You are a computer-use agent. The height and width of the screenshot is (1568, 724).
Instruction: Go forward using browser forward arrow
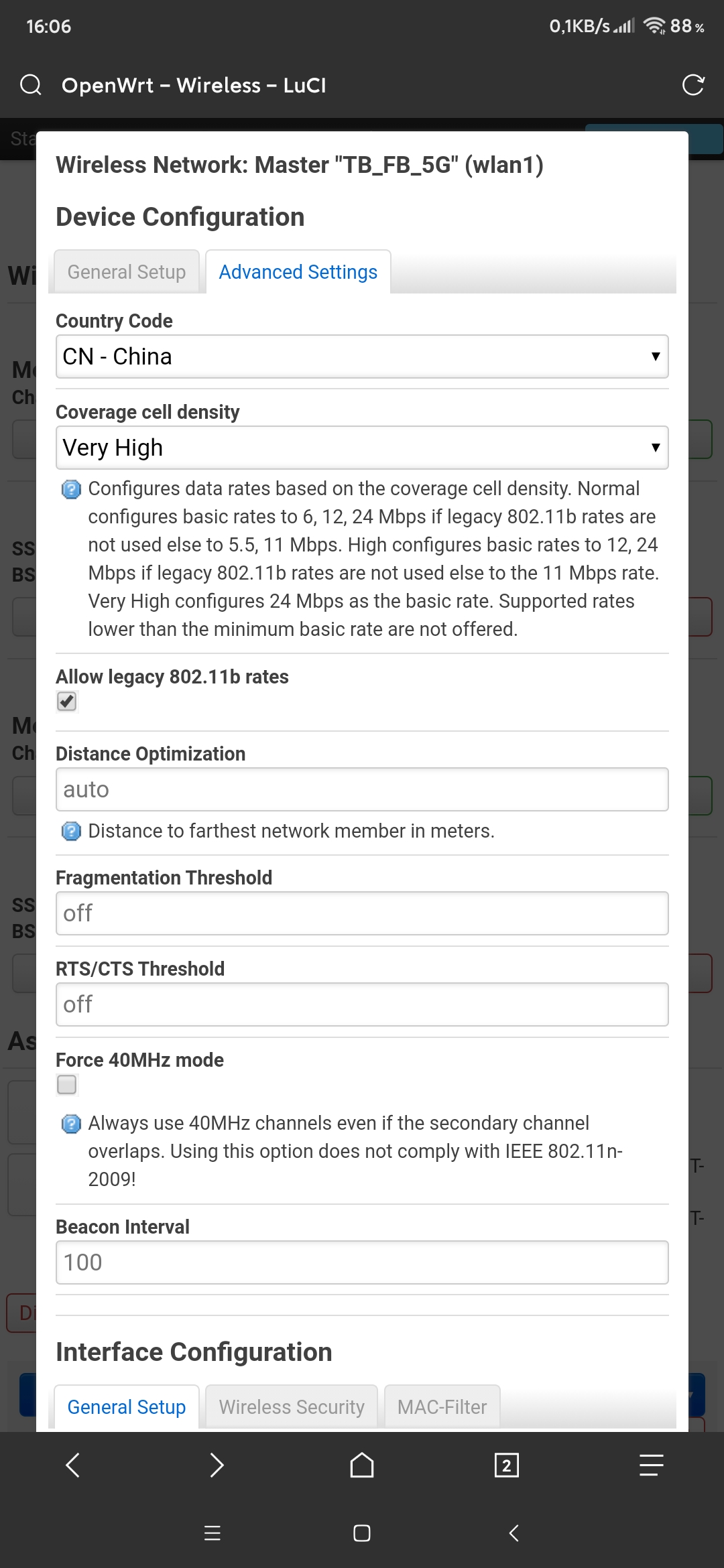(x=217, y=1465)
